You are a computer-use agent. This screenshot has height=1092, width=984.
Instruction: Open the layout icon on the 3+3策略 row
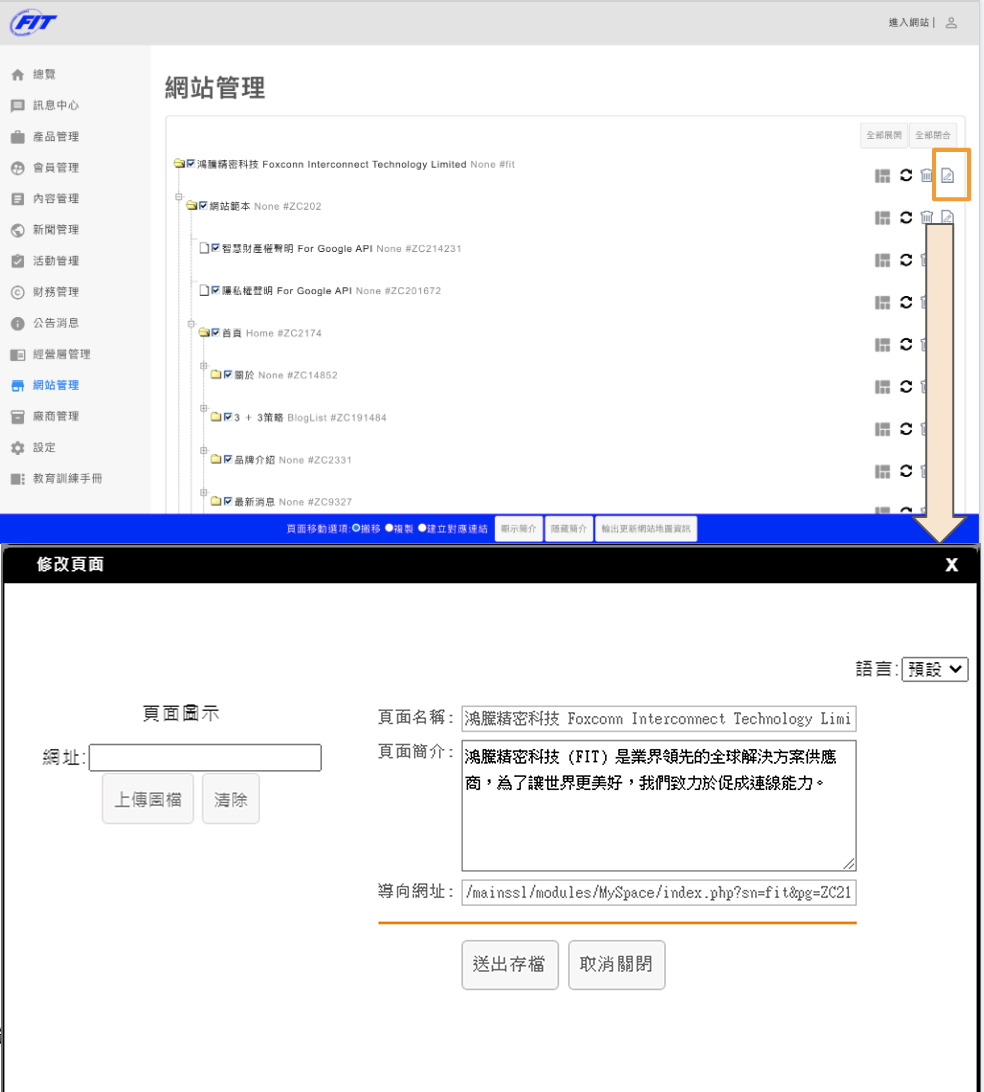(882, 430)
